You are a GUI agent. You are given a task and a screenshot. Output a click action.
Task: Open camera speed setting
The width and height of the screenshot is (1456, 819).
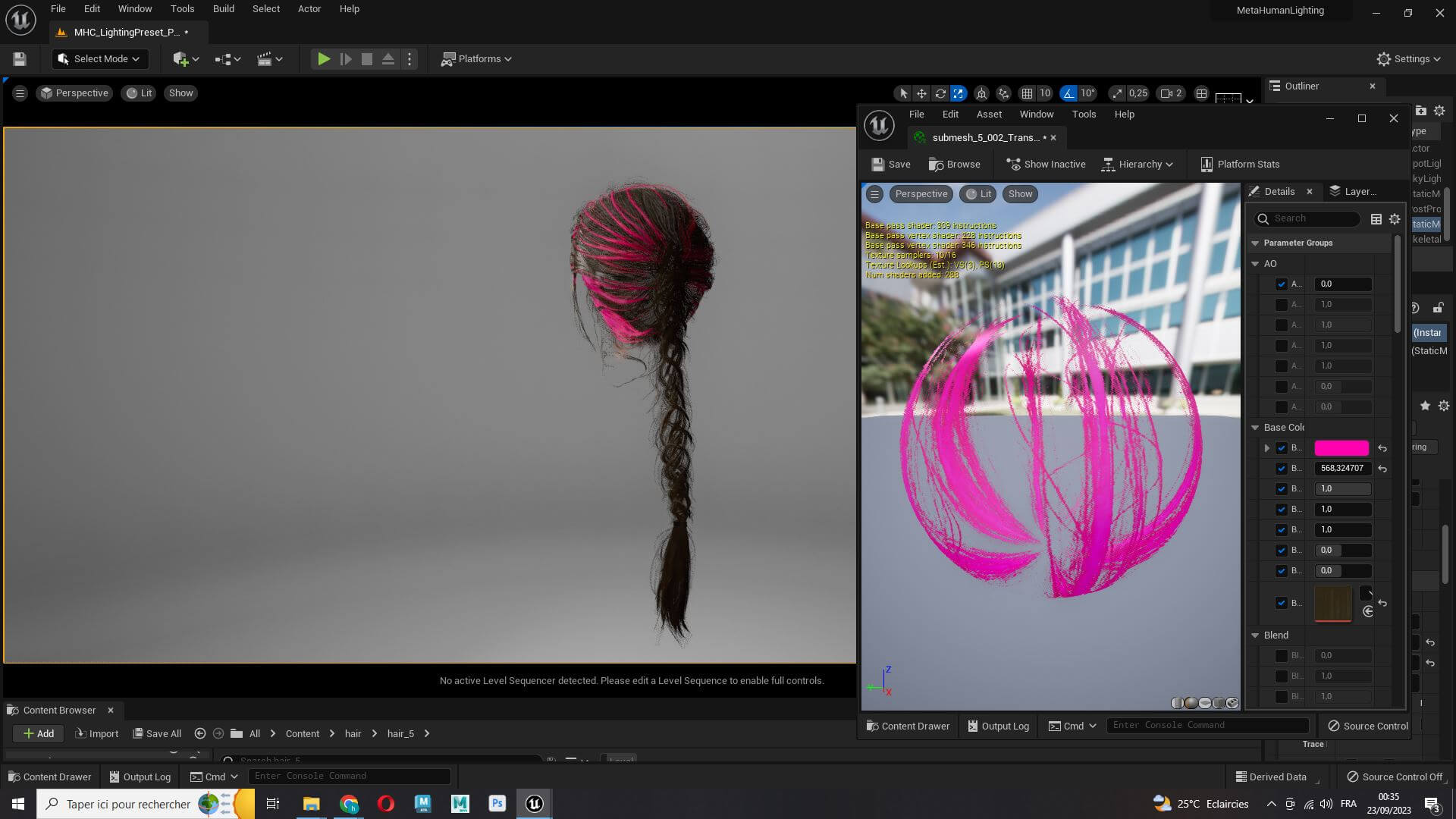click(1172, 93)
